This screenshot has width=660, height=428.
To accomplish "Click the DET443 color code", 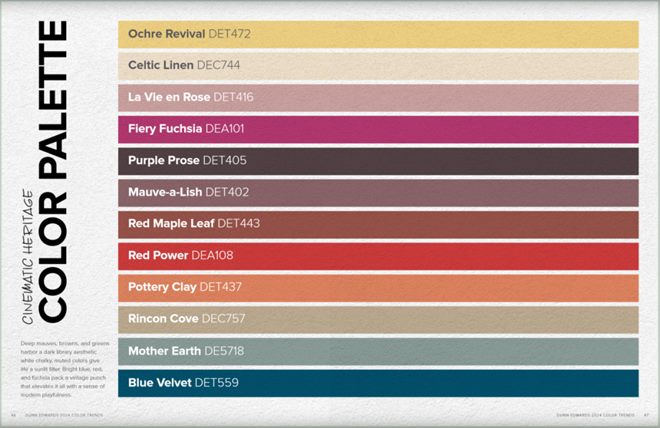I will [x=239, y=223].
